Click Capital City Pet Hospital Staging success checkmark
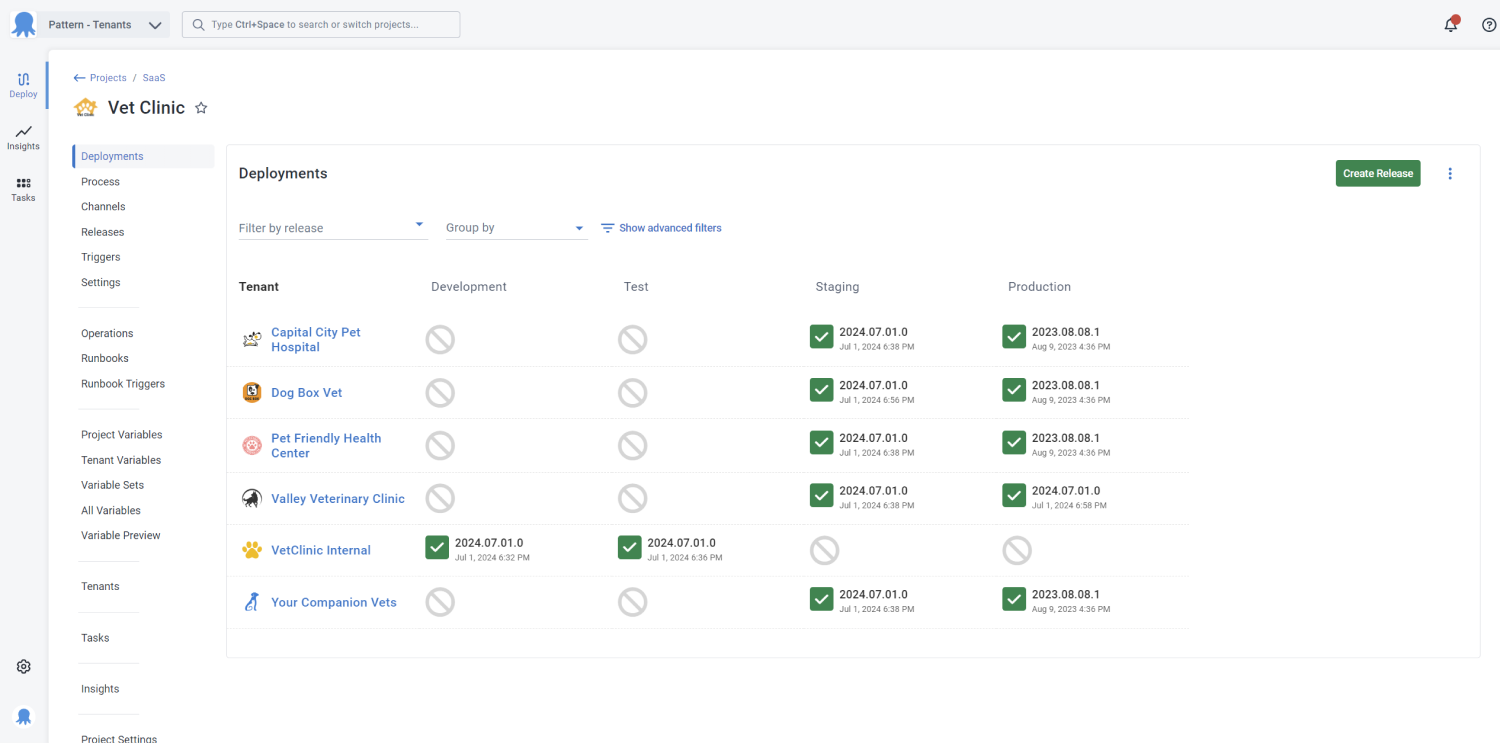Screen dimensions: 1500x743 pos(821,336)
